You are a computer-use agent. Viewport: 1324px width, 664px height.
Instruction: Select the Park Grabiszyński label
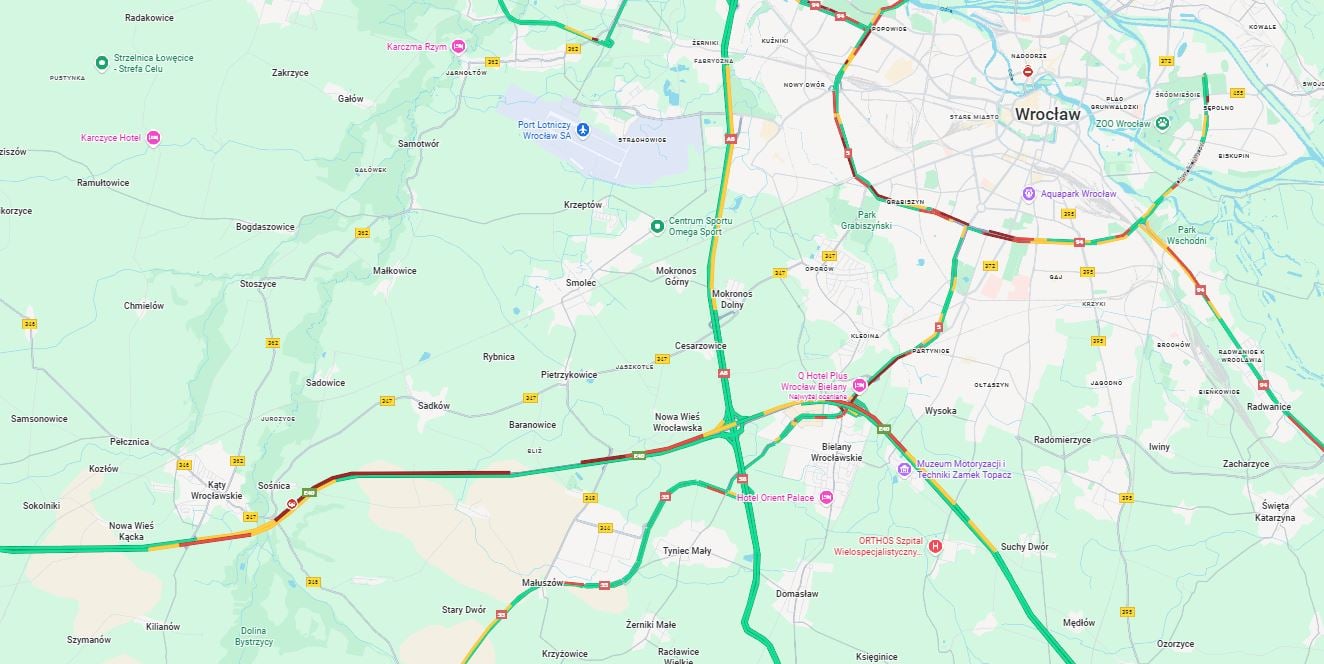(866, 220)
